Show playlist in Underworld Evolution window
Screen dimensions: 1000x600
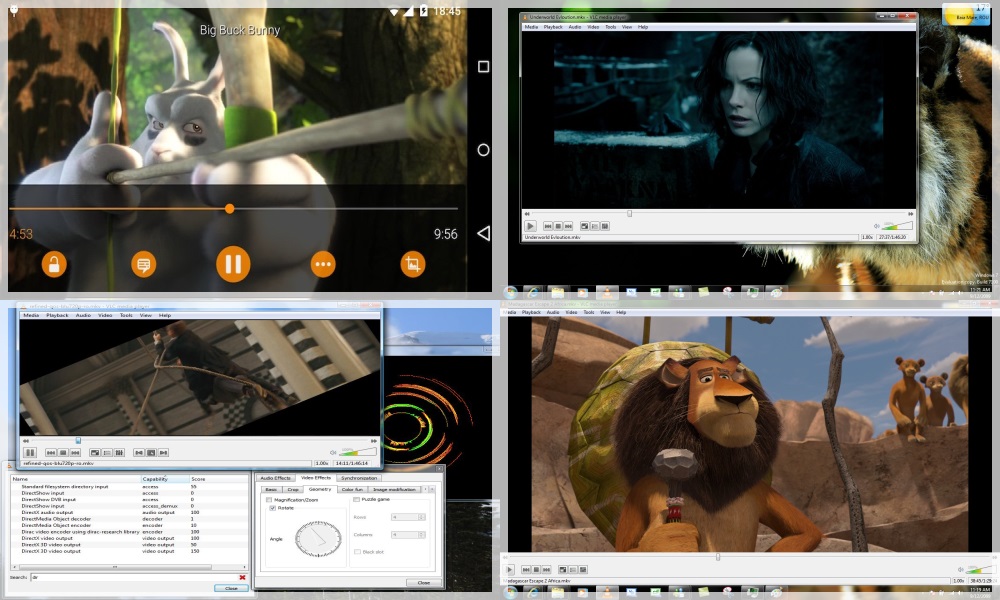point(595,226)
